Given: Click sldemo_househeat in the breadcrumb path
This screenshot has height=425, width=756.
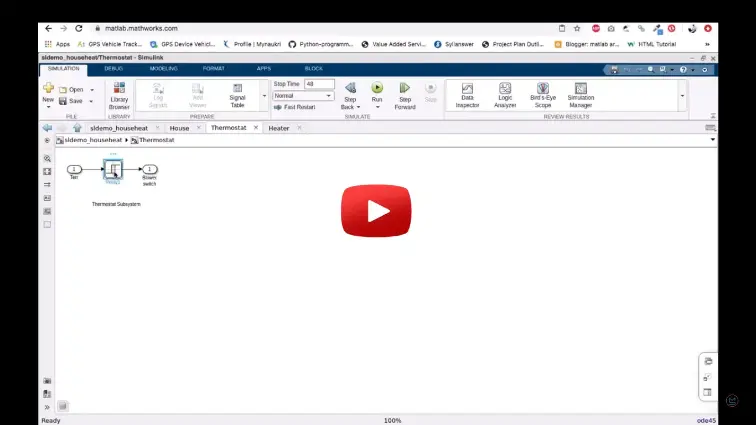Looking at the screenshot, I should [x=92, y=140].
